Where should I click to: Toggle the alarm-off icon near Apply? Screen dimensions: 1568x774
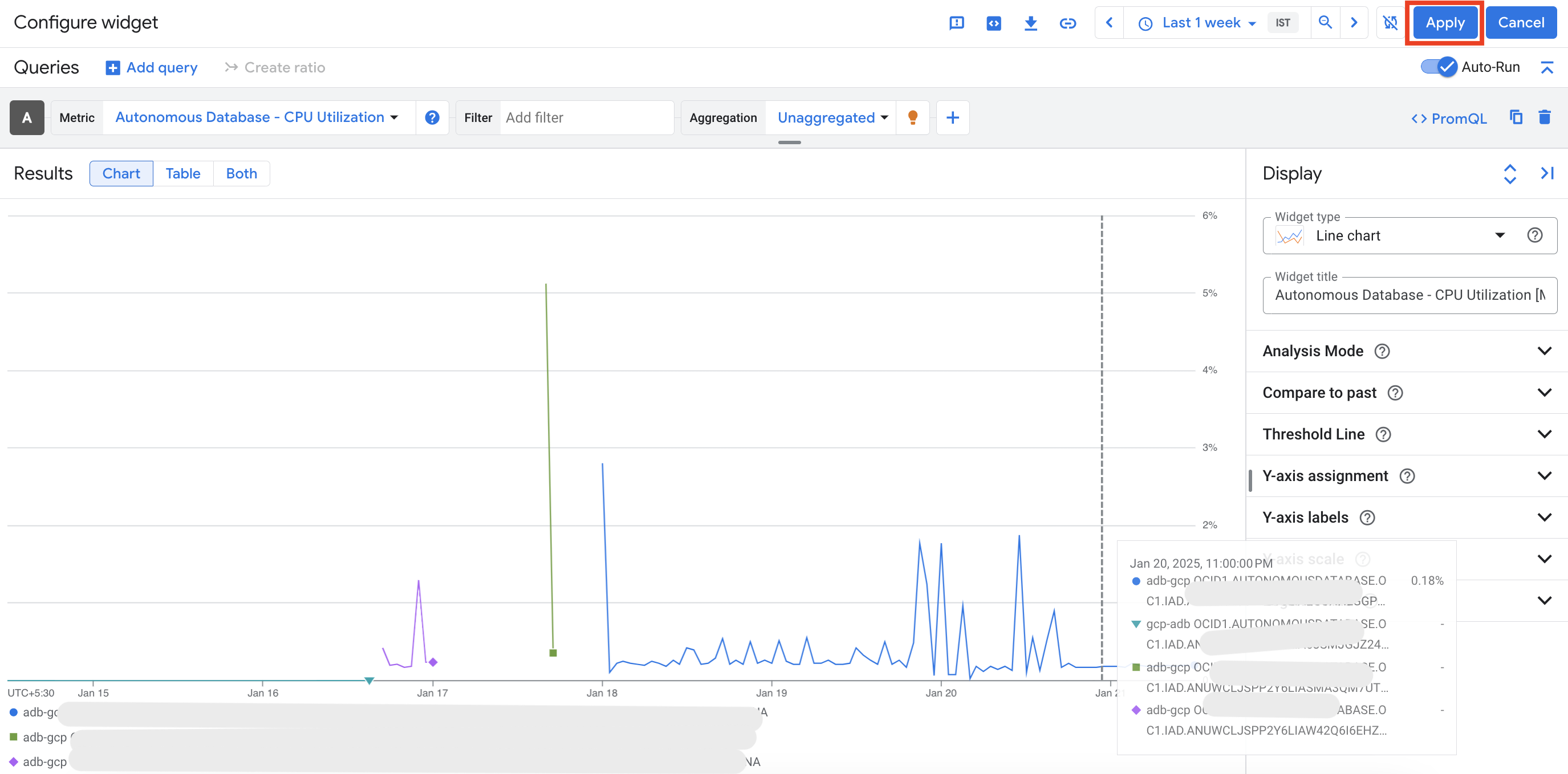(x=1390, y=23)
